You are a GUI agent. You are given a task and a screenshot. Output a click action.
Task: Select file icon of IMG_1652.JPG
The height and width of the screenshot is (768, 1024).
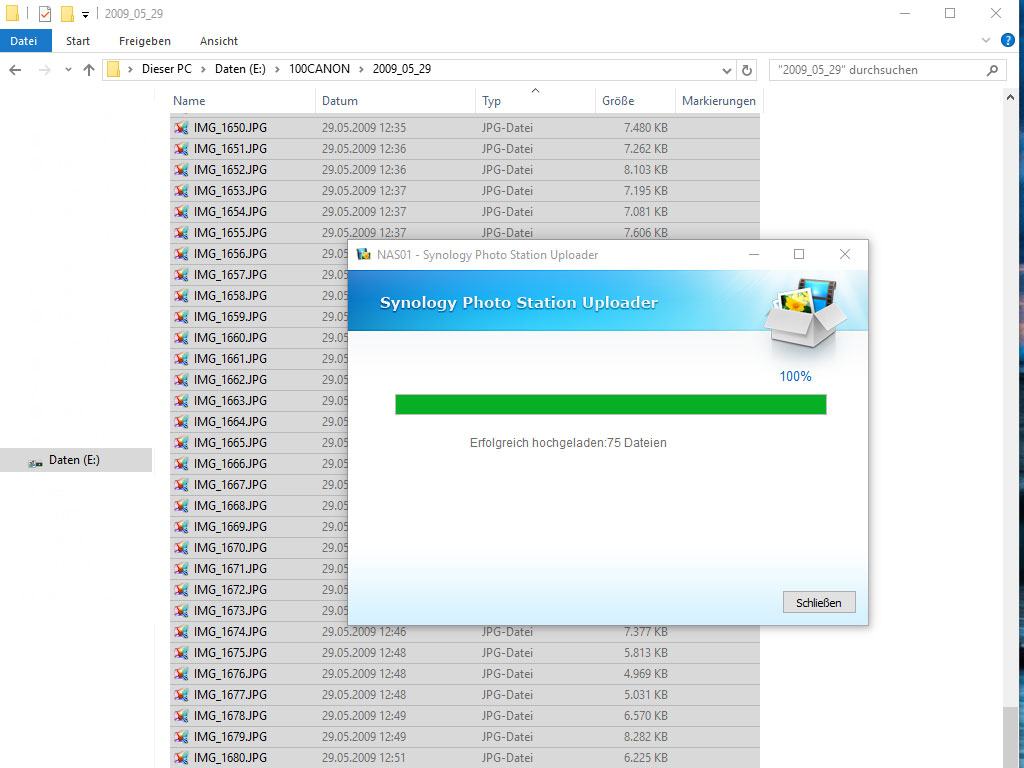181,169
